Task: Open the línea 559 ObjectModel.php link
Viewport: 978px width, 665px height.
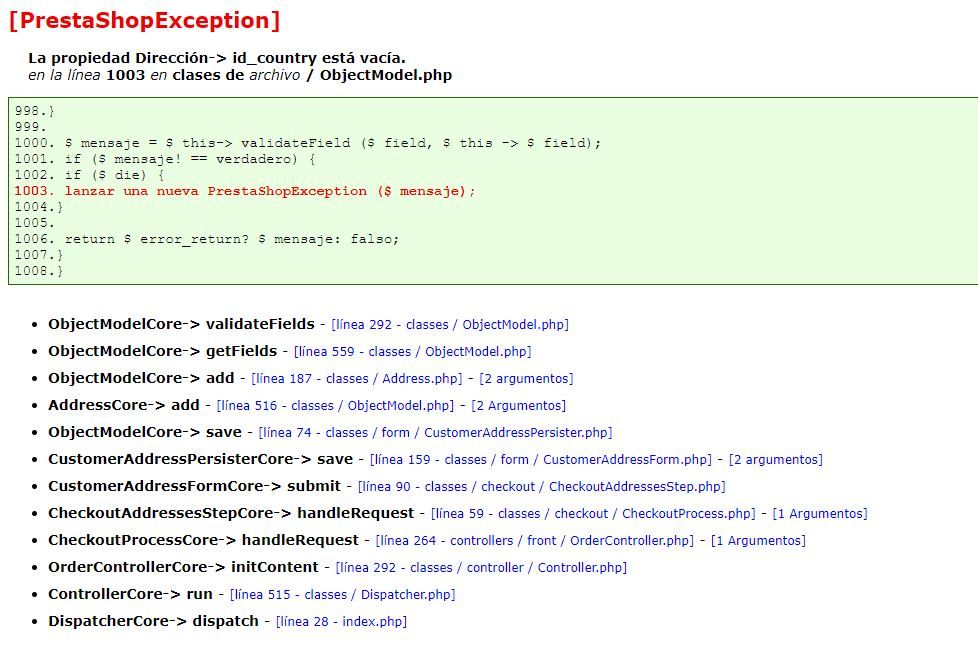Action: click(412, 351)
